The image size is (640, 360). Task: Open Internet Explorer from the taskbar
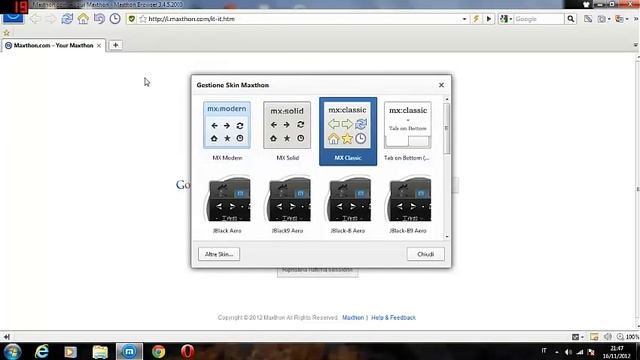42,351
